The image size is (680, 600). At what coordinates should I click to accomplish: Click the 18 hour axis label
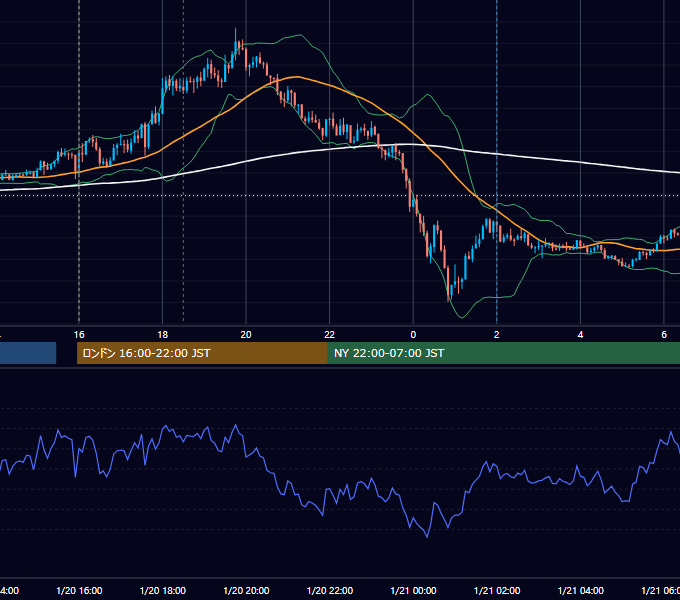pos(163,335)
